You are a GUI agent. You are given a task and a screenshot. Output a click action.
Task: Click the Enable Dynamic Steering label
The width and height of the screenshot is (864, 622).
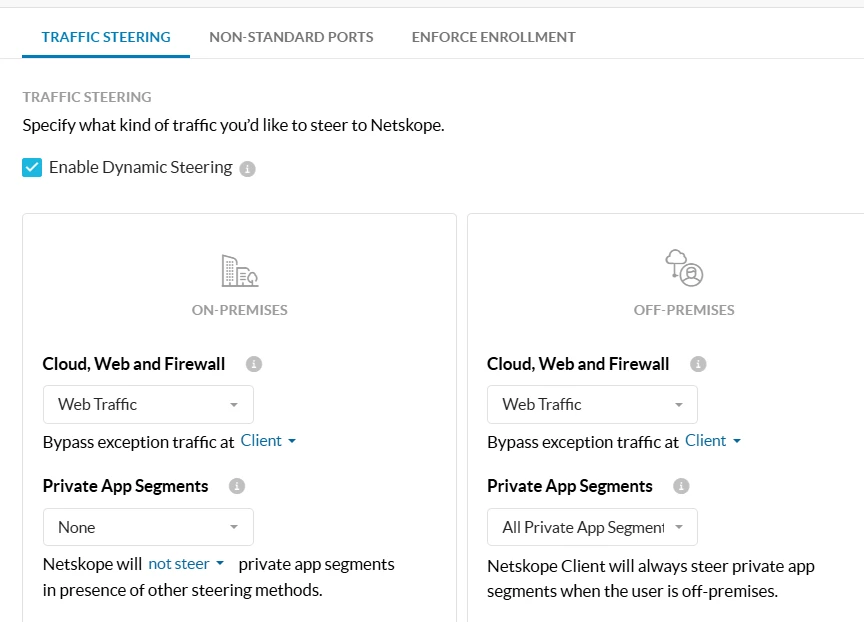point(141,167)
